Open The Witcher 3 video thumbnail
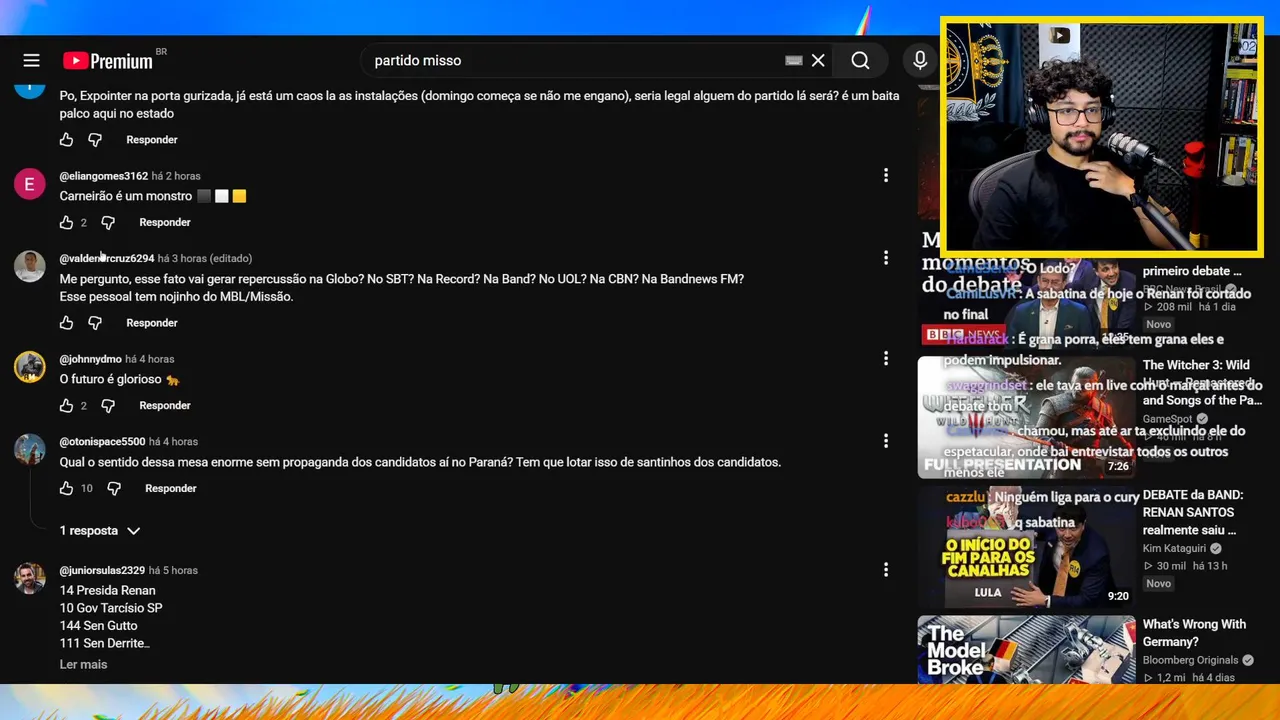The image size is (1280, 720). coord(1026,417)
